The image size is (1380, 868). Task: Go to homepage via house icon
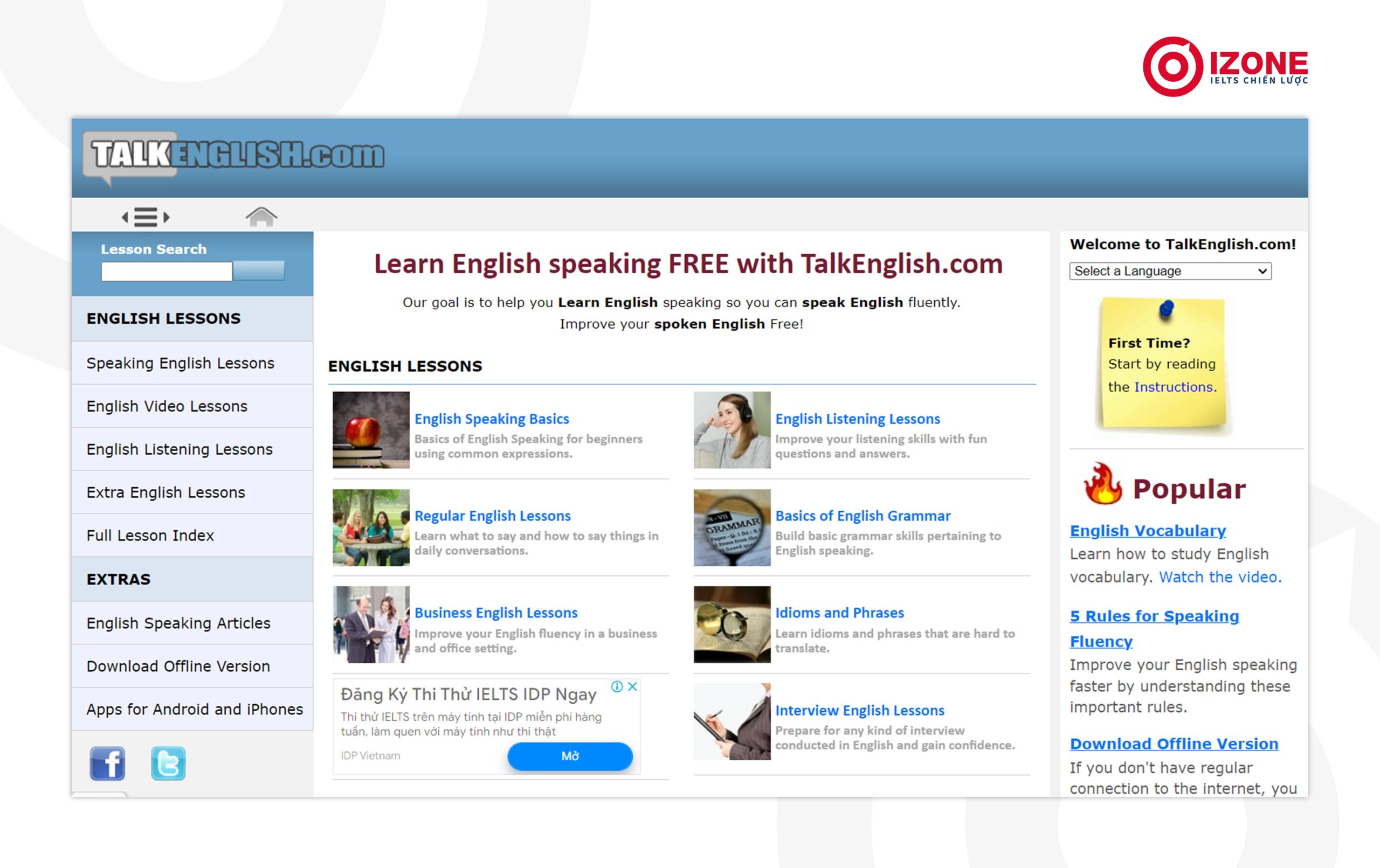pos(261,217)
